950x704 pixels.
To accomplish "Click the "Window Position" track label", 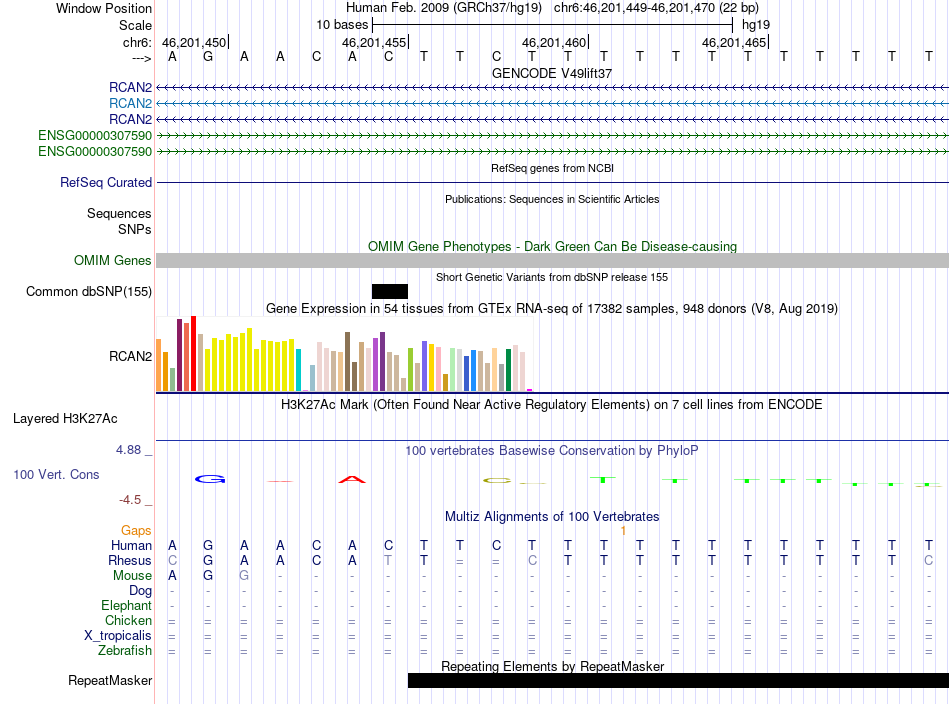I will pos(104,8).
